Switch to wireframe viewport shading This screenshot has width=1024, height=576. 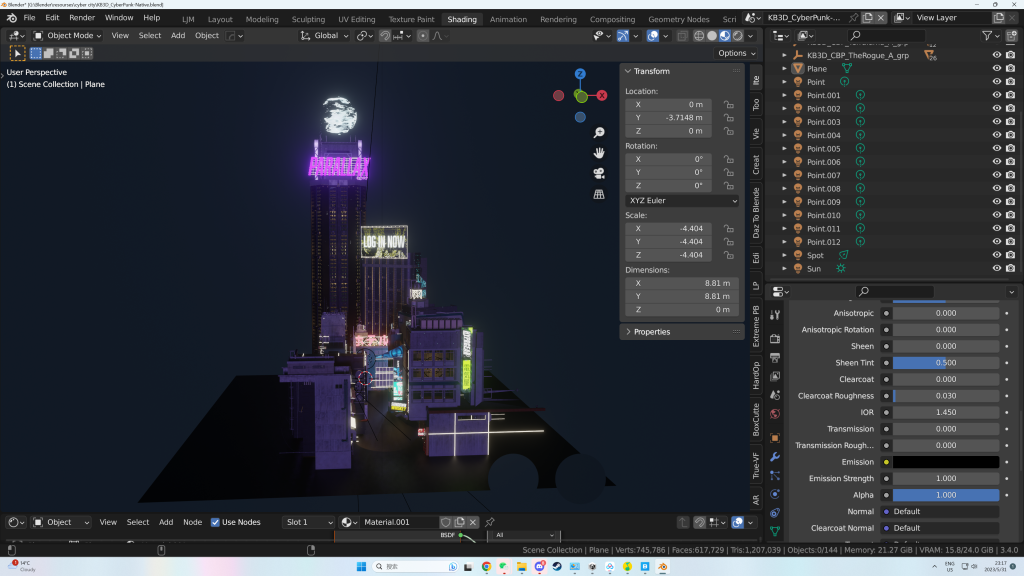coord(699,36)
